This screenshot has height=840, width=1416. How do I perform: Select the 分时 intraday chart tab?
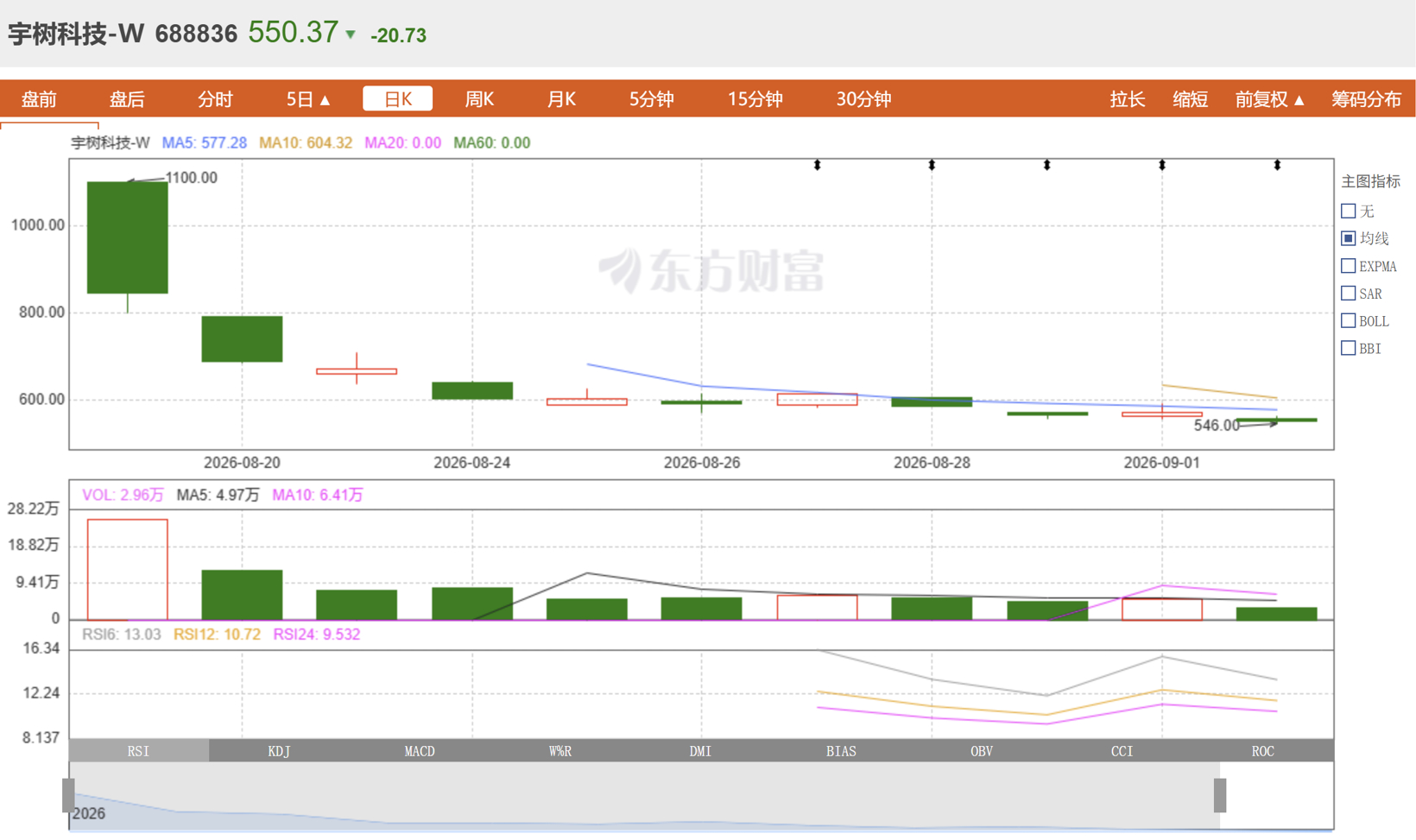coord(215,99)
